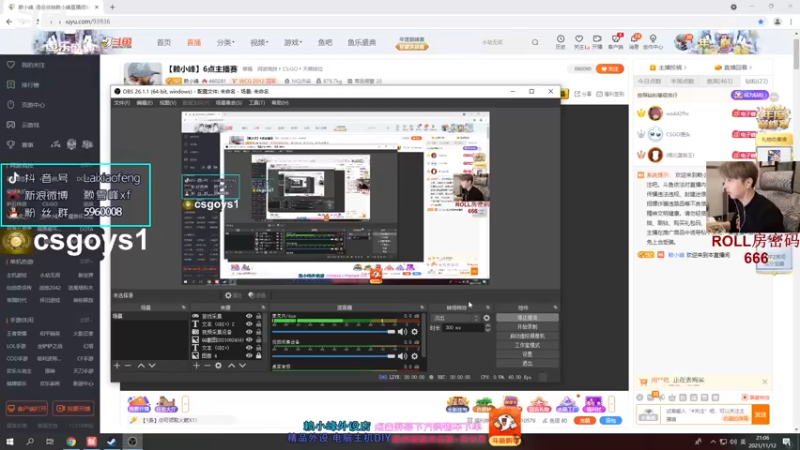Add a new scene with the plus icon
Screen dimensions: 800x450
click(117, 365)
